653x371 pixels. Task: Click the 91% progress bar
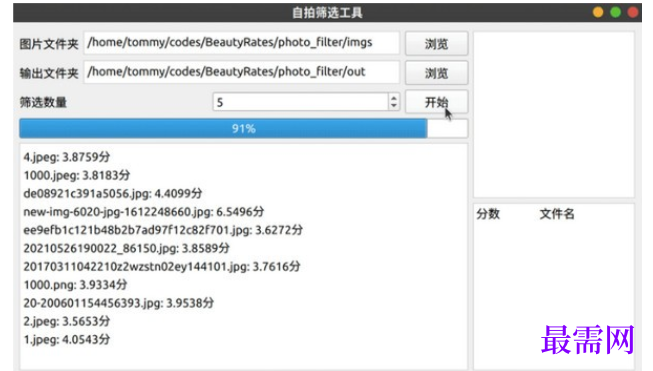(x=243, y=128)
